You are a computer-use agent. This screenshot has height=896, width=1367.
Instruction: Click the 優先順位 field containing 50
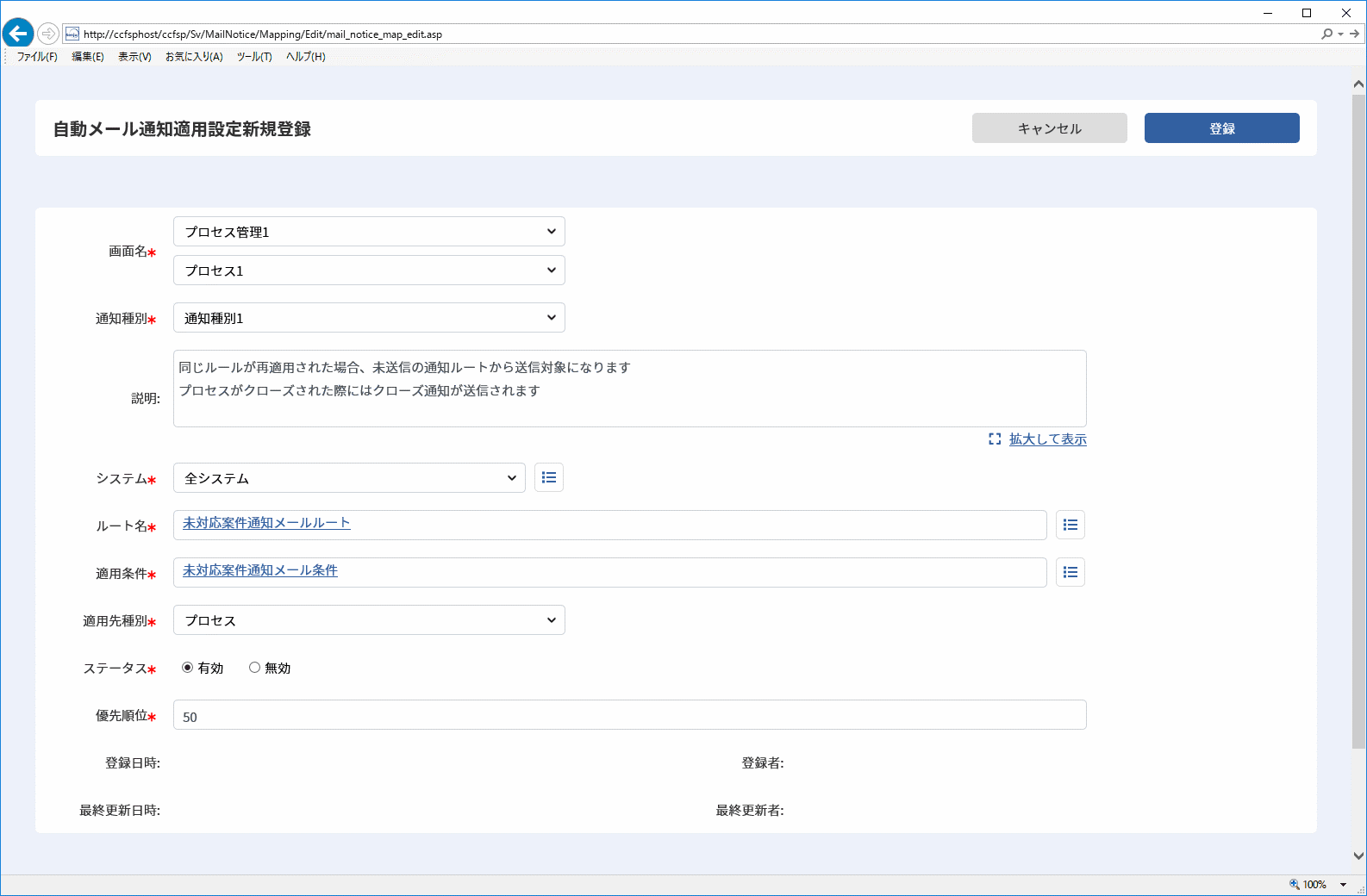click(x=630, y=715)
